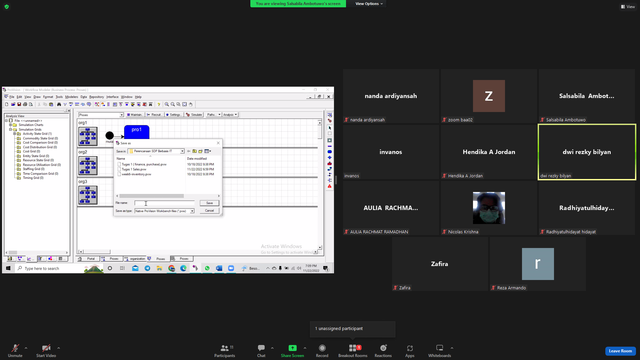This screenshot has height=360, width=640.
Task: Open the Zoom Apps panel
Action: pos(410,350)
